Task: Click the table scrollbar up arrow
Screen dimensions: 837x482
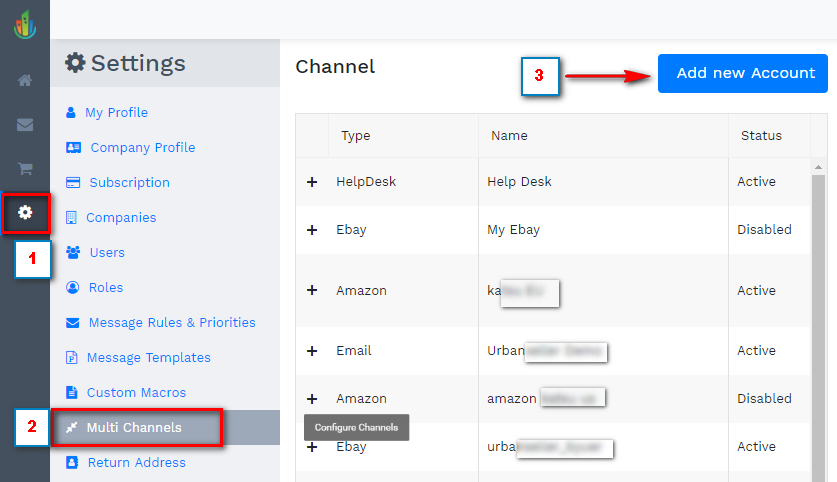Action: (819, 167)
